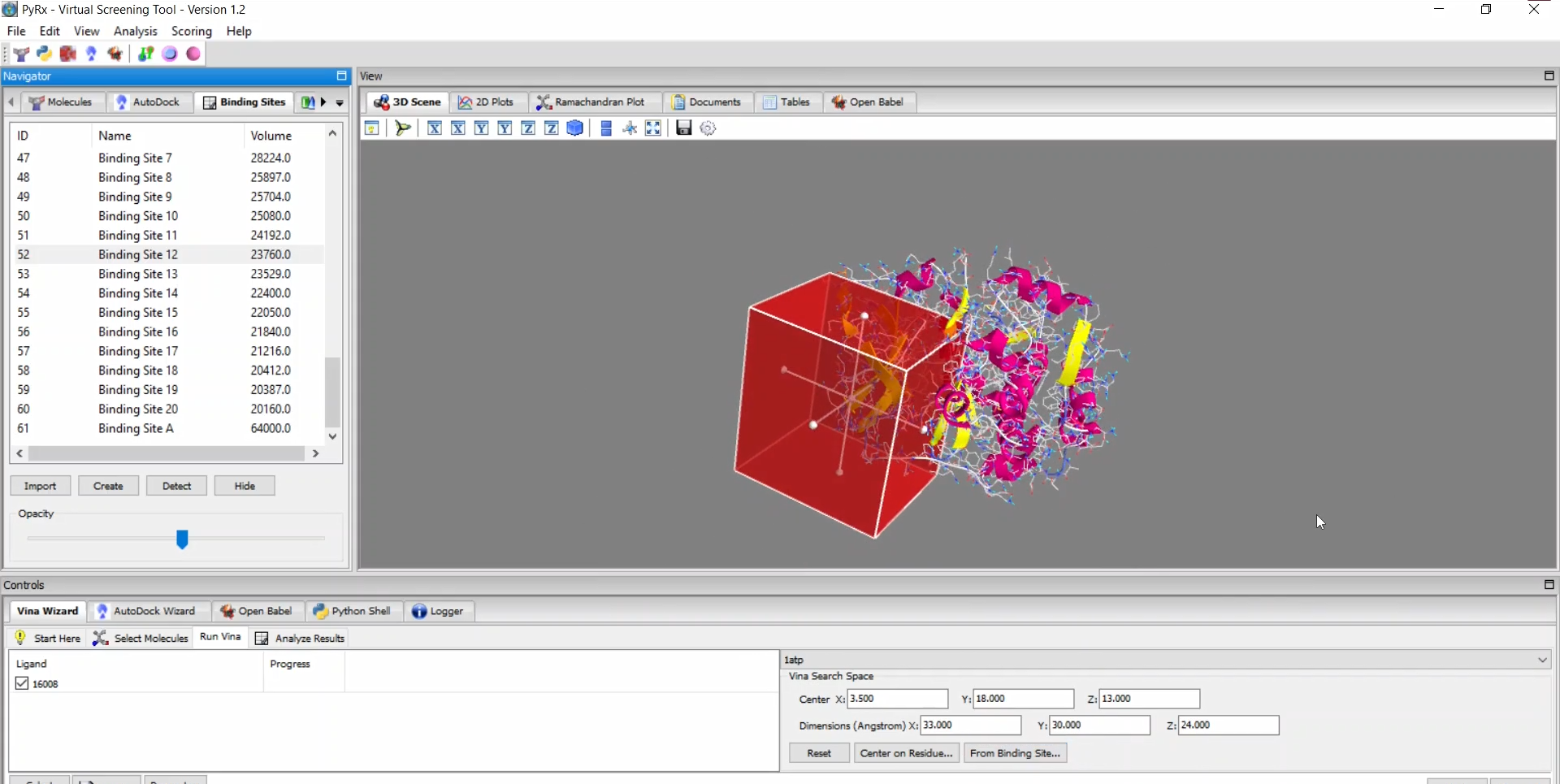This screenshot has height=784, width=1560.
Task: Open the View menu
Action: (86, 31)
